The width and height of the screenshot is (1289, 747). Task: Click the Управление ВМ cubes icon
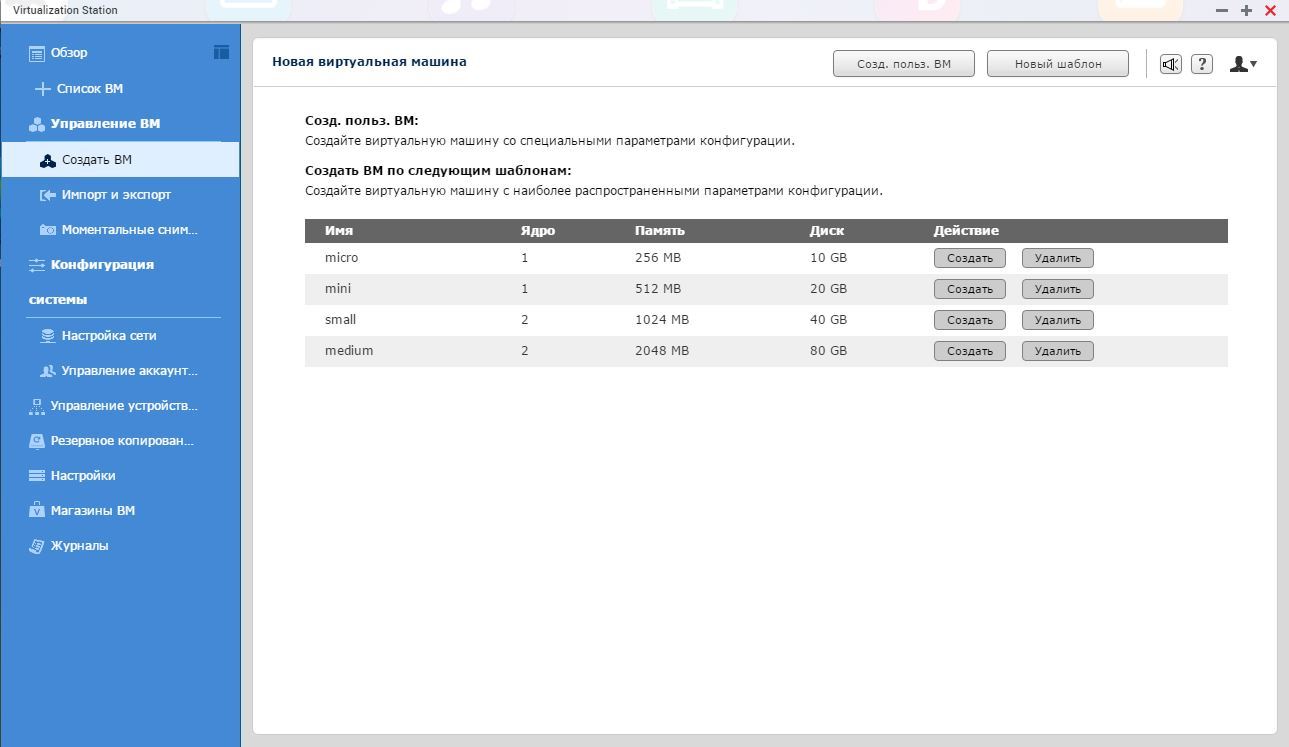[37, 124]
